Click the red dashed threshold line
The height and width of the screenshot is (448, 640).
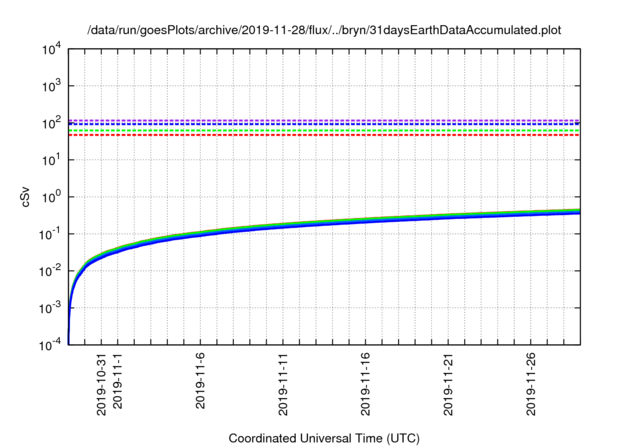(x=324, y=135)
